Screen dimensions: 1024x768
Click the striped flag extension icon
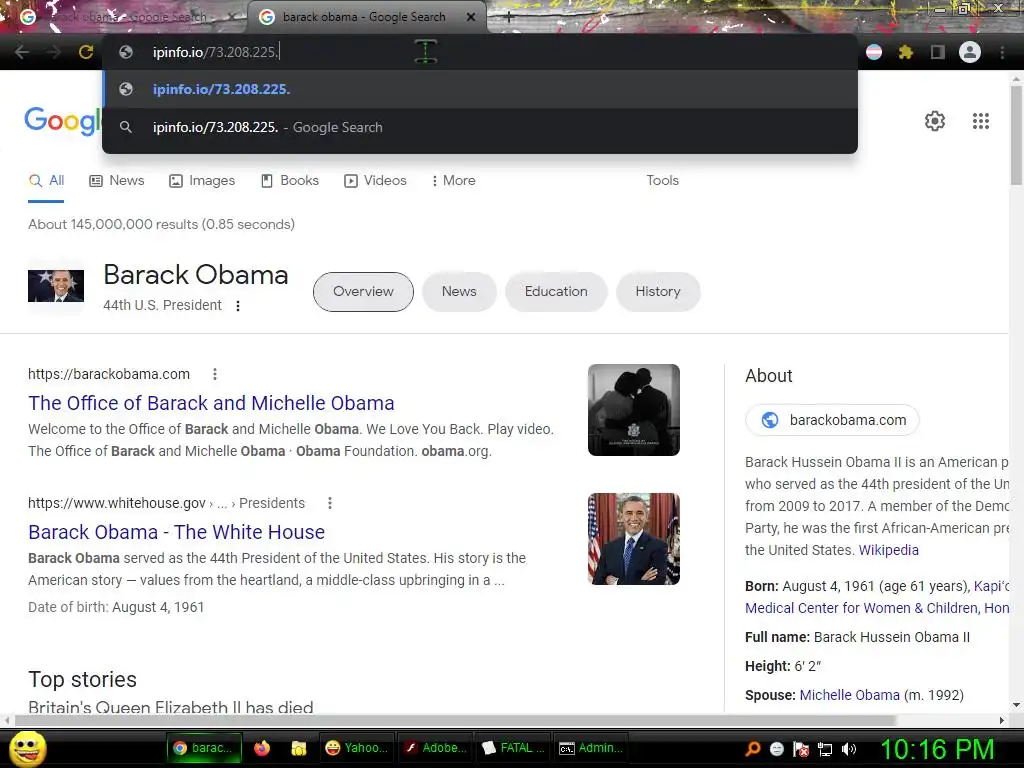[874, 52]
